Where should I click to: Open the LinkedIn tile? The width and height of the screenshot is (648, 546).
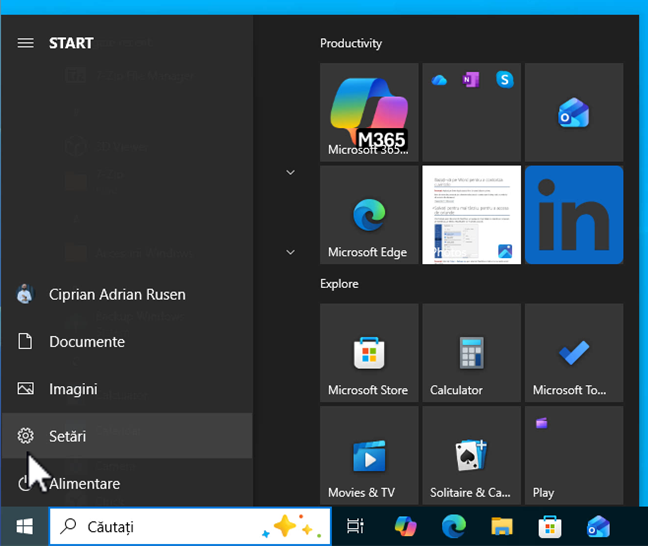point(574,215)
